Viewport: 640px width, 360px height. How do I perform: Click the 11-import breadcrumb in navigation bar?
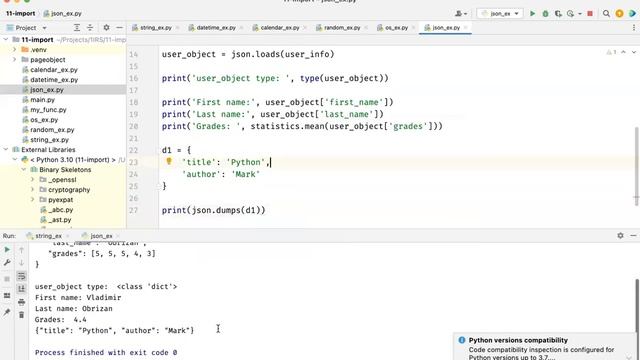click(x=20, y=13)
